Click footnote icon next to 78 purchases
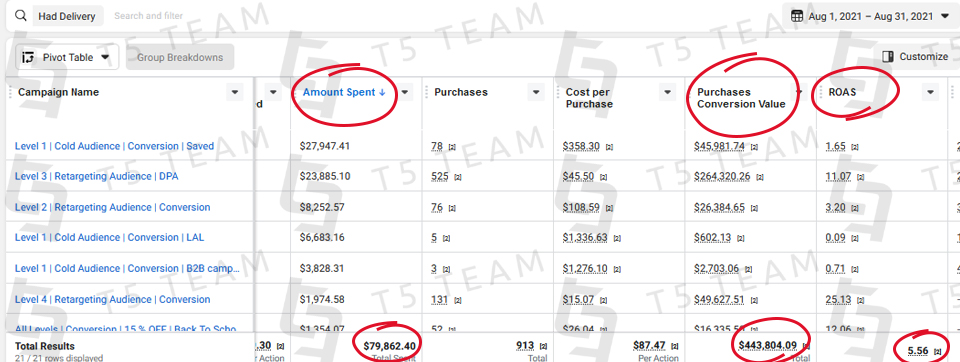 point(452,147)
